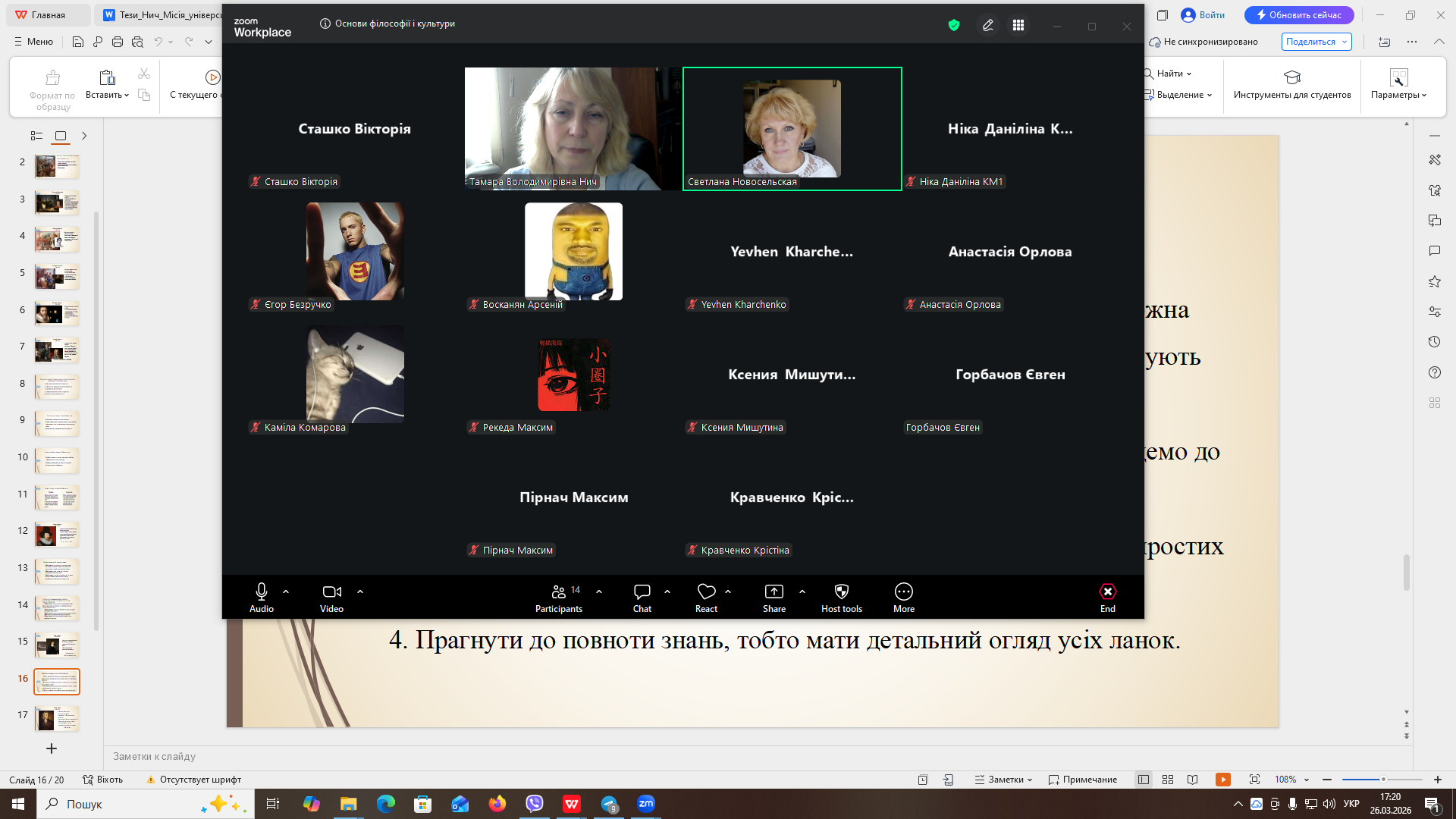1456x819 pixels.
Task: Adjust the zoom level slider
Action: click(x=1382, y=780)
